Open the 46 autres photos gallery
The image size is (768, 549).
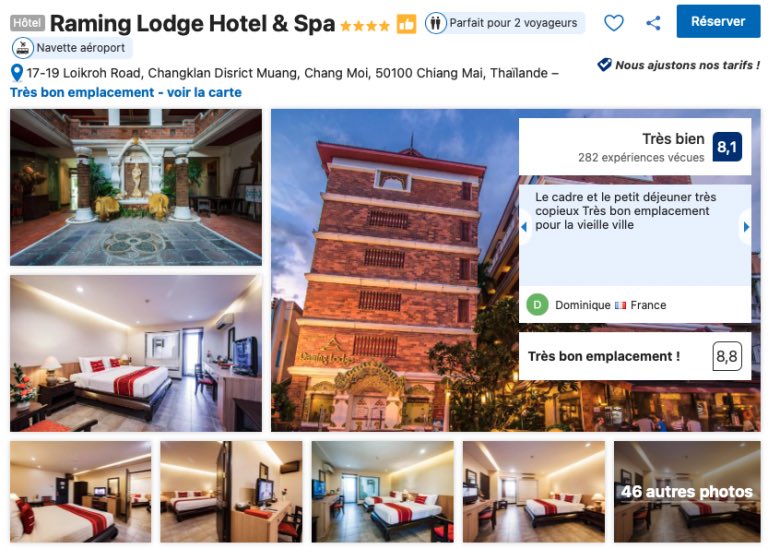click(687, 492)
